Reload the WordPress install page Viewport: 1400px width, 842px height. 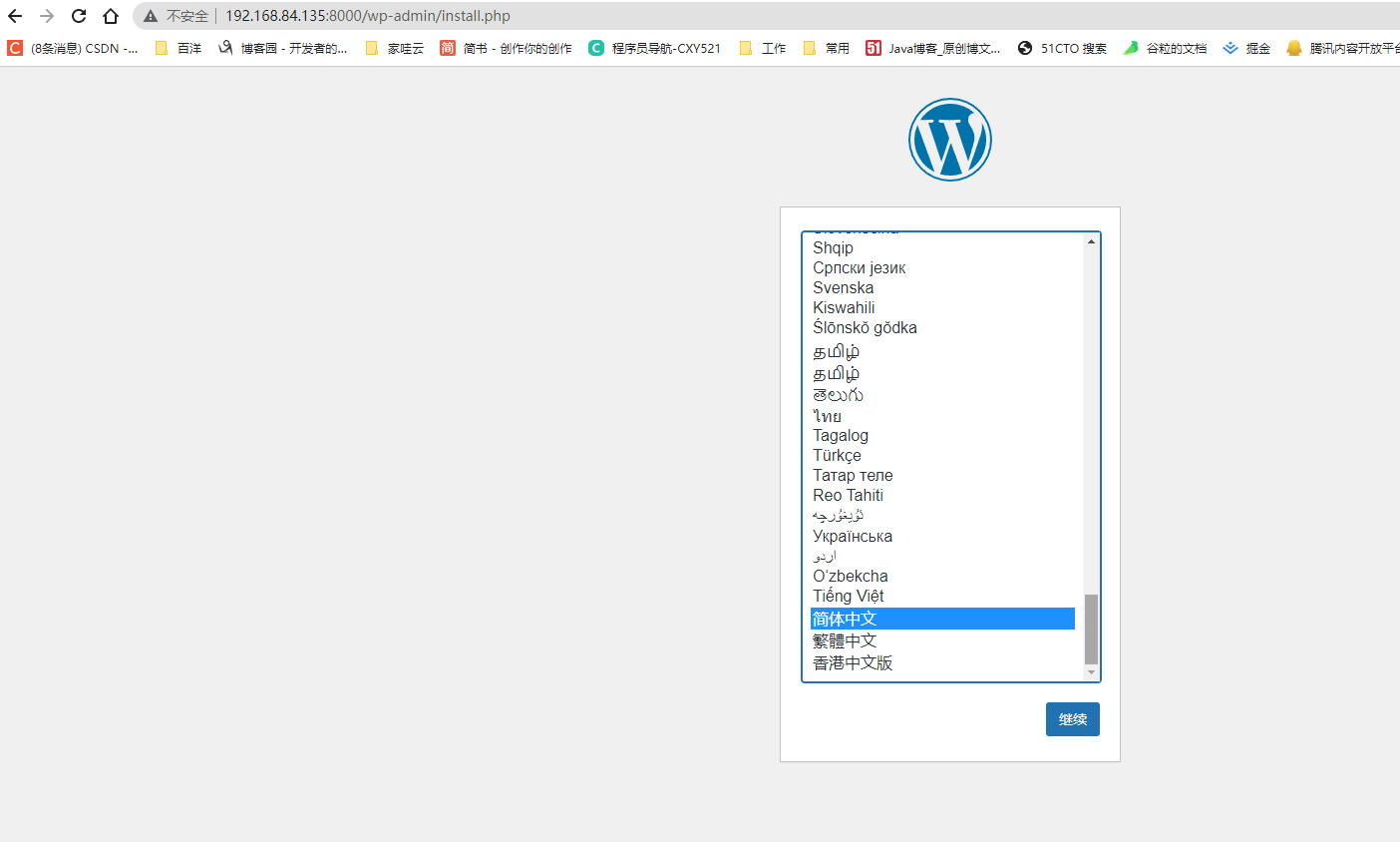pos(79,16)
